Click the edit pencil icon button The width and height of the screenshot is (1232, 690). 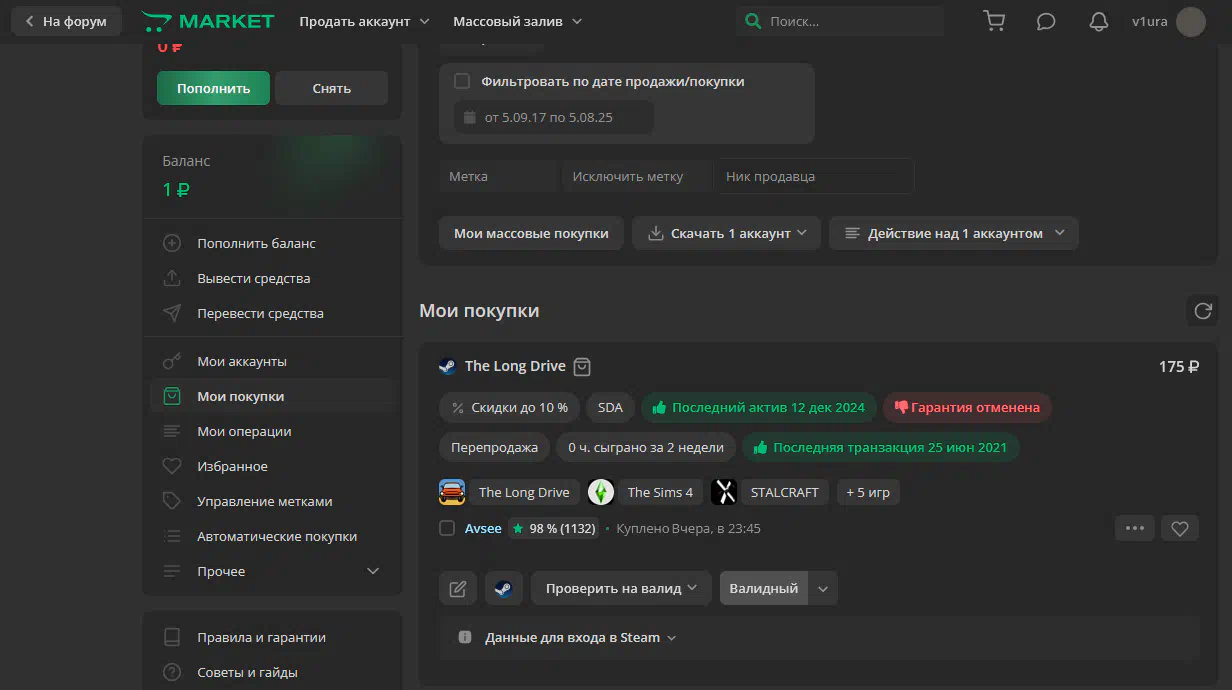[x=458, y=588]
